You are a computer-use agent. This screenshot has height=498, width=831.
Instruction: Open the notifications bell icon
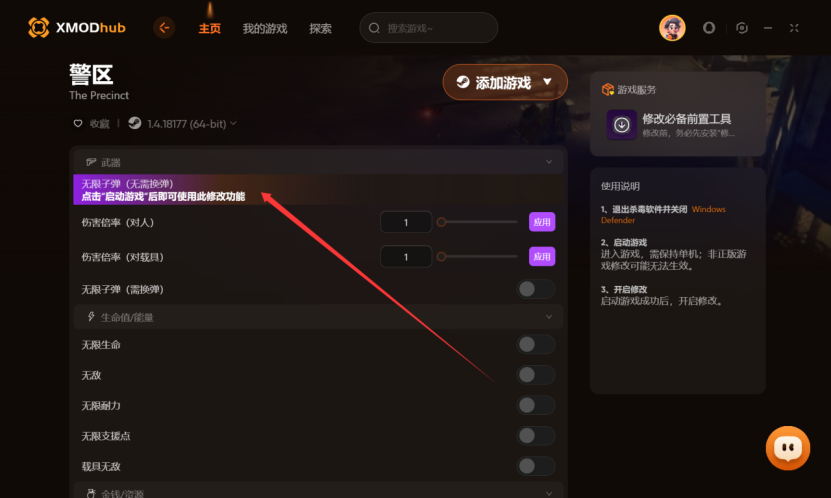point(709,28)
